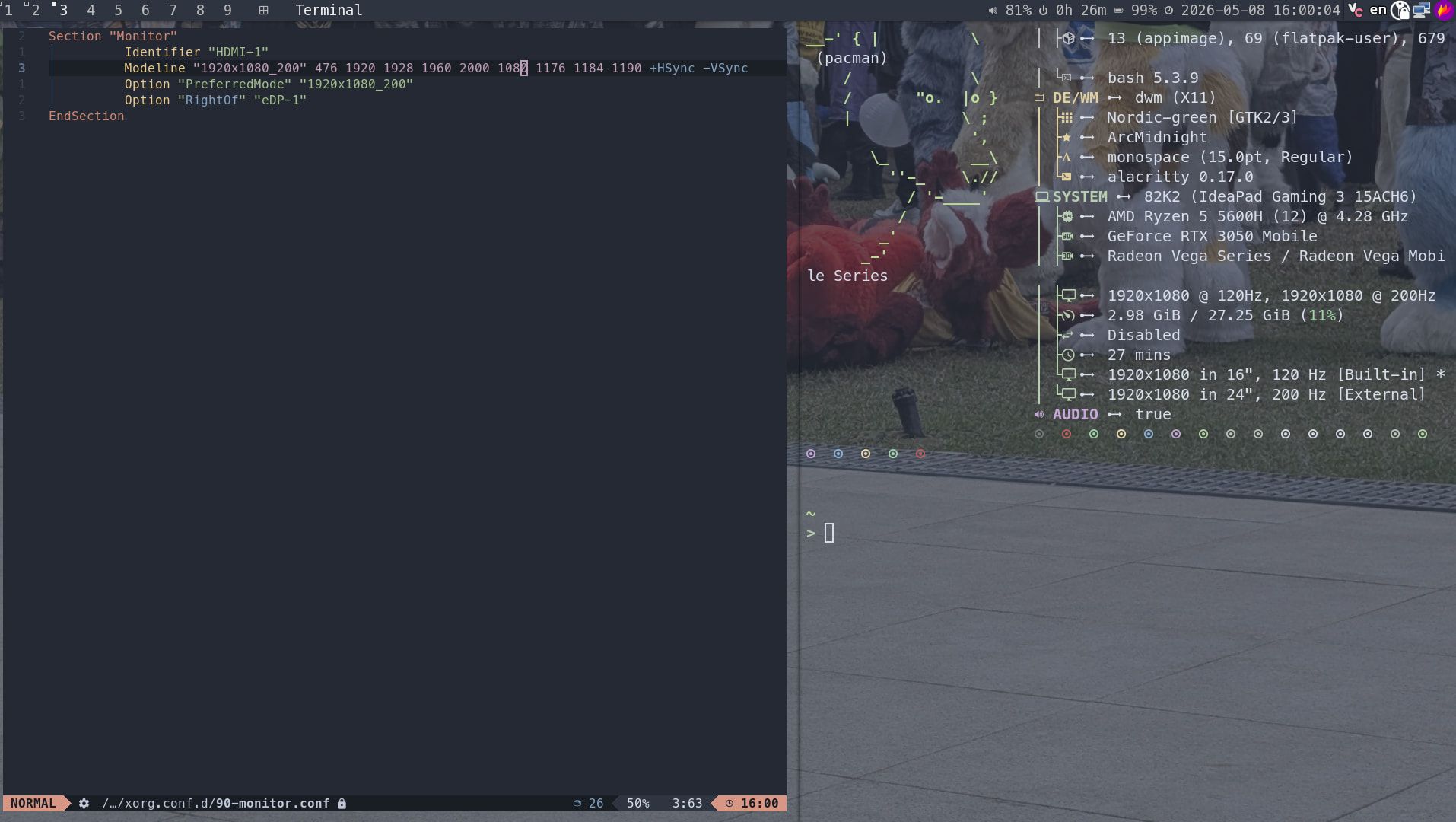Click the red color dot in fetch palette

point(1067,434)
